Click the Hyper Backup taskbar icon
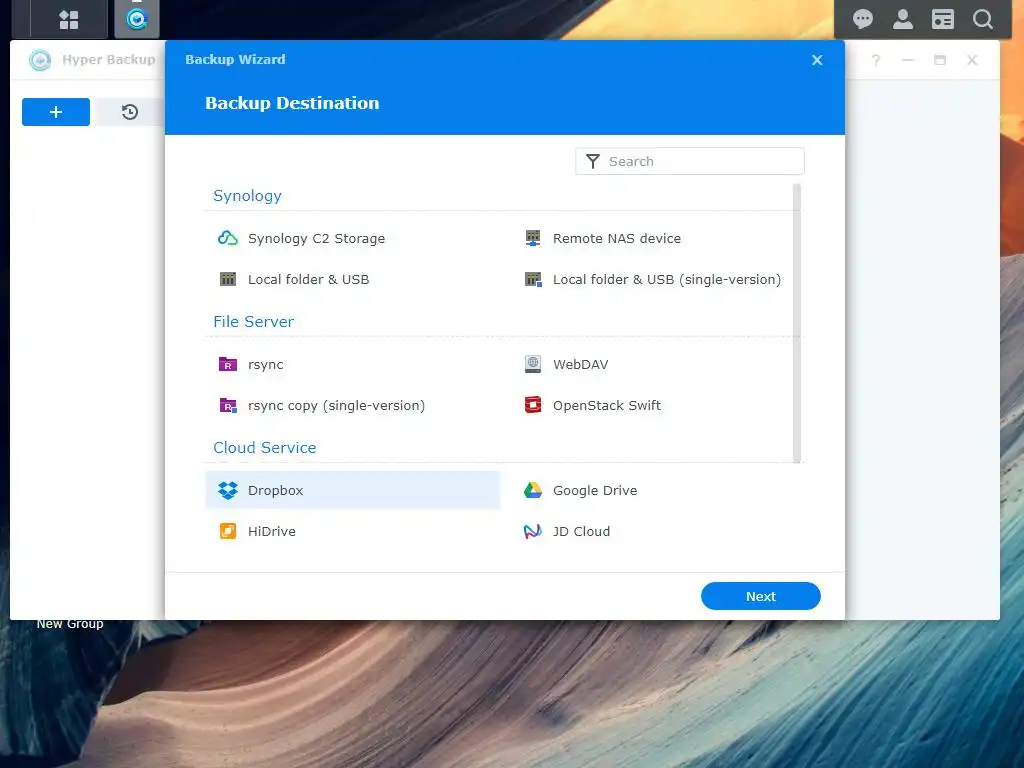Viewport: 1024px width, 768px height. coord(136,20)
